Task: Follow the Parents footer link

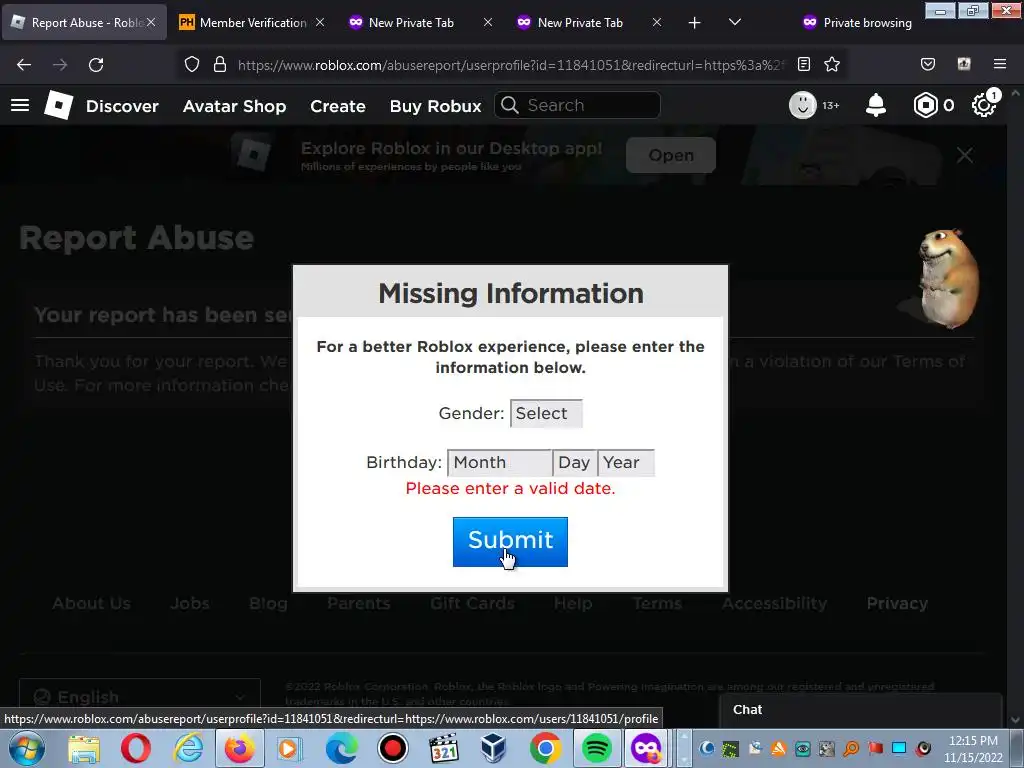Action: point(359,603)
